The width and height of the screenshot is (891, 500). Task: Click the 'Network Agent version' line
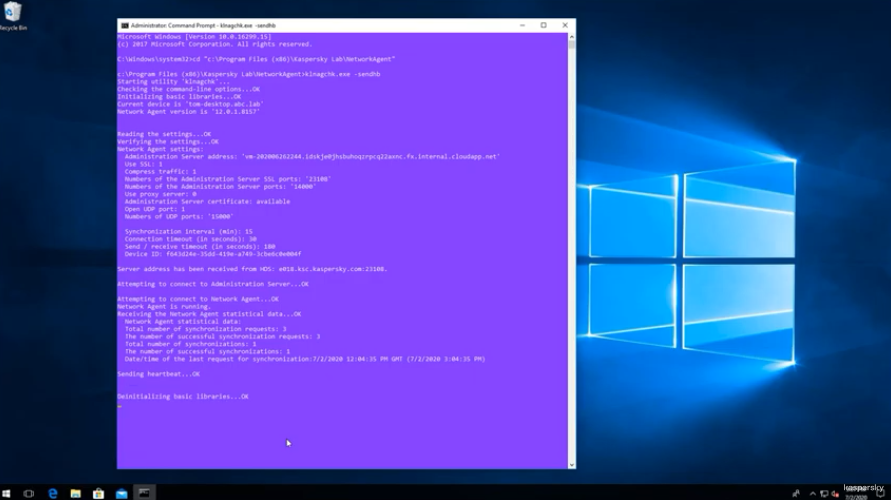pyautogui.click(x=189, y=111)
